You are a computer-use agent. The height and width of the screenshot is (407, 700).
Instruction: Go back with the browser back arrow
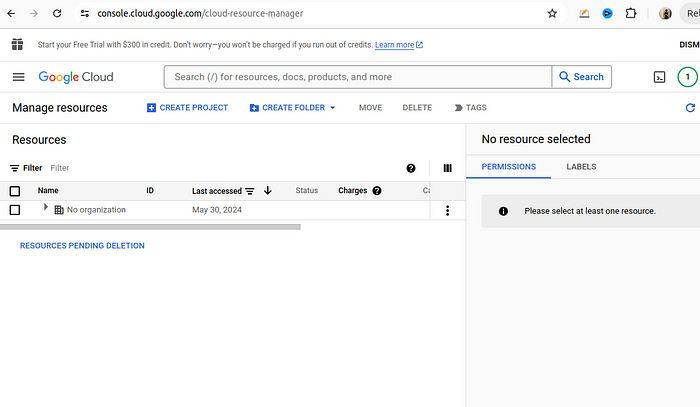(x=11, y=13)
